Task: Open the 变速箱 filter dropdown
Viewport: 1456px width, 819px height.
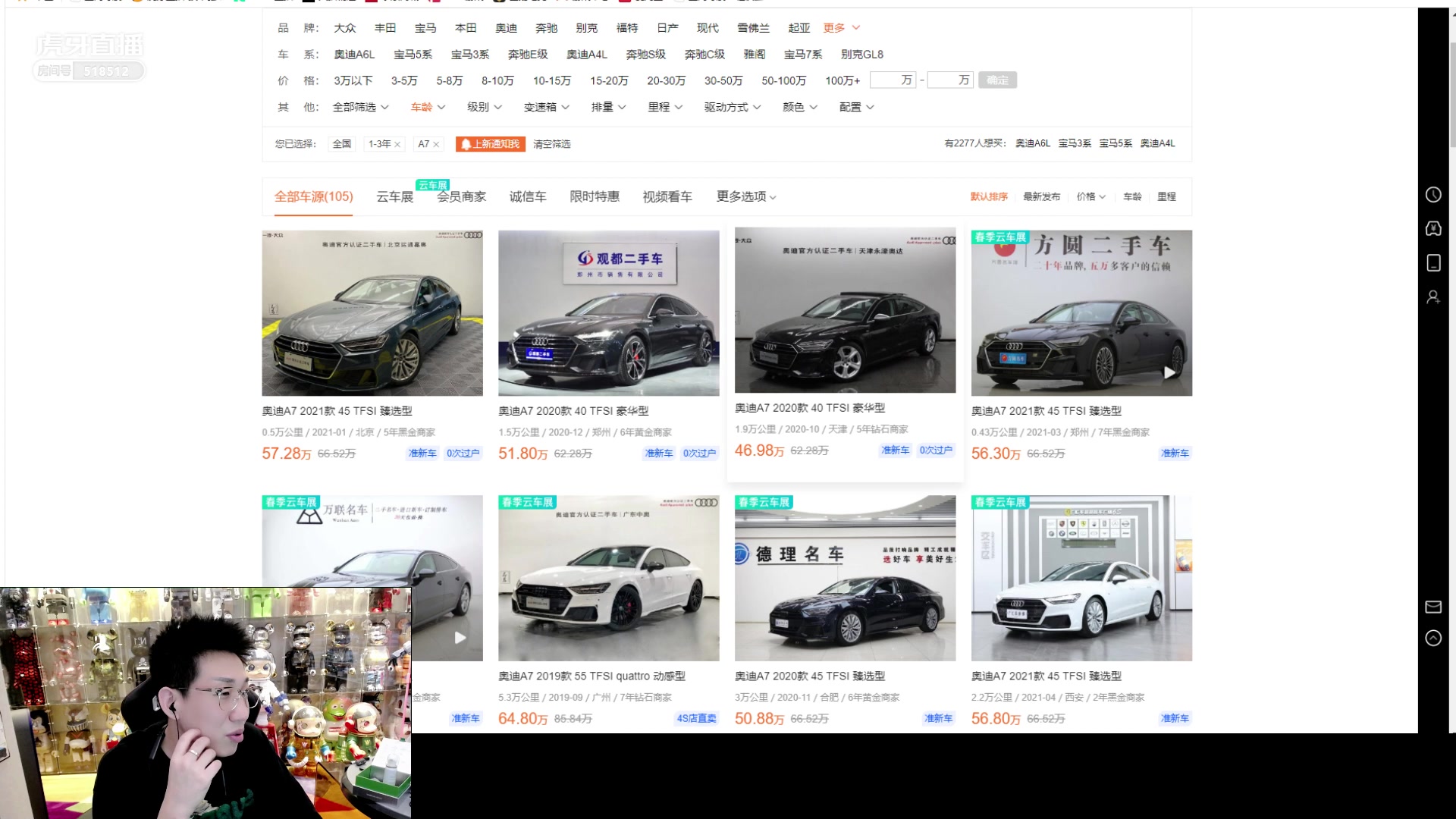Action: point(546,107)
